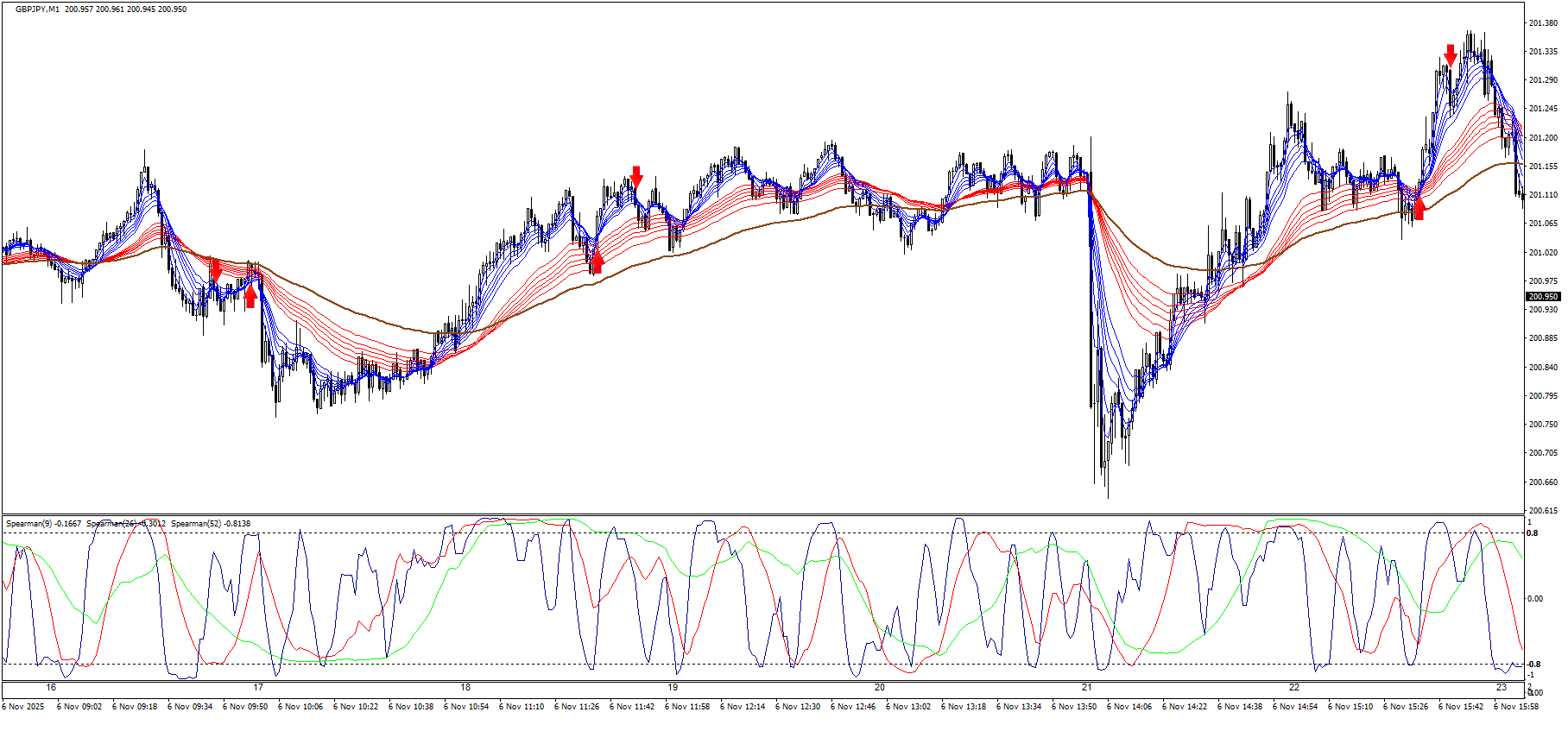Viewport: 1568px width, 731px height.
Task: Click the hour marker 23 in bottom strip
Action: (x=1502, y=688)
